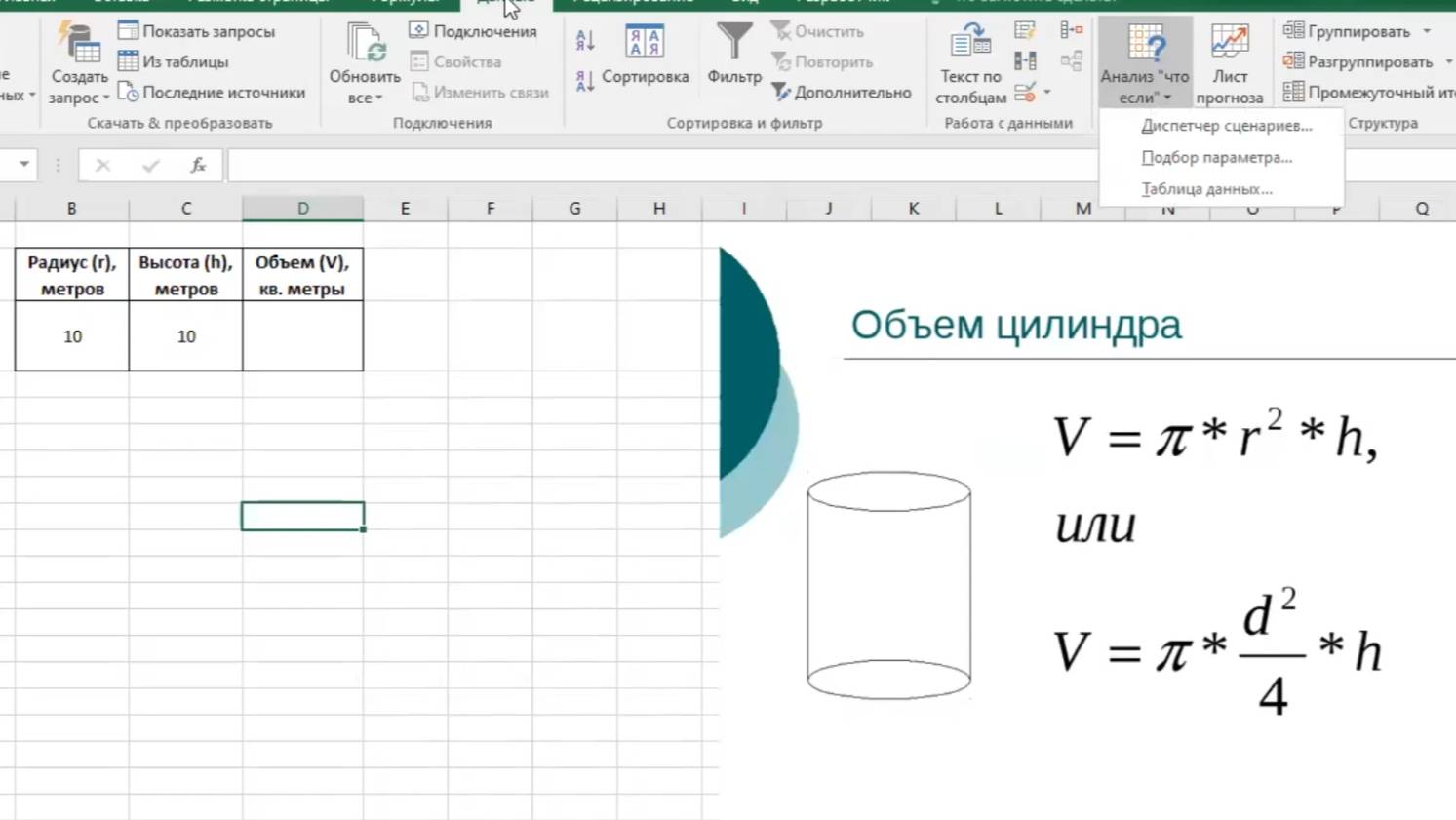Open the Сортировка dialog
Image resolution: width=1456 pixels, height=820 pixels.
645,54
